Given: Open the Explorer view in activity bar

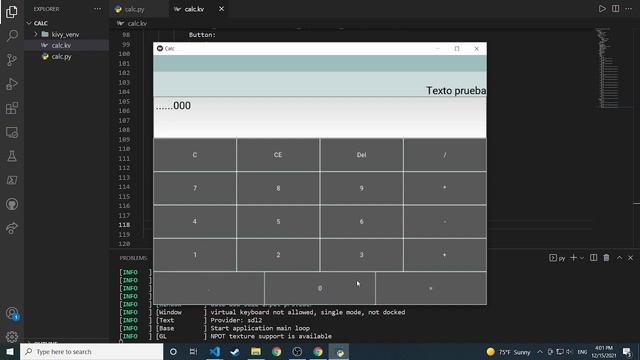Looking at the screenshot, I should tap(12, 12).
